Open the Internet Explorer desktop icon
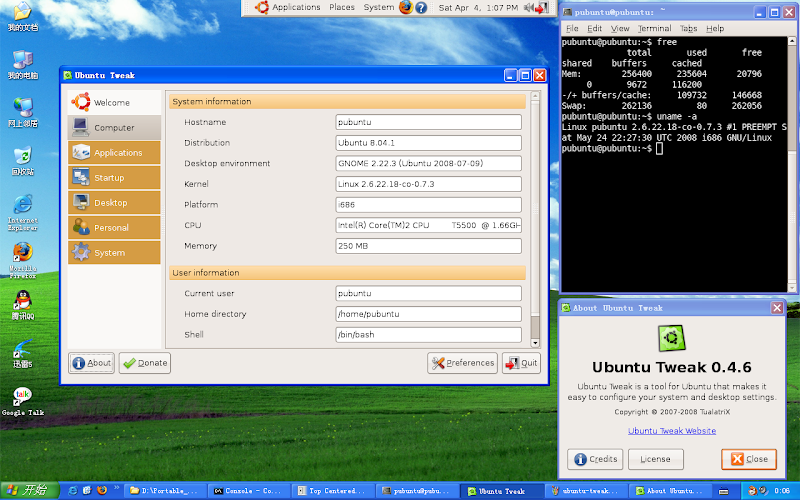 point(22,204)
